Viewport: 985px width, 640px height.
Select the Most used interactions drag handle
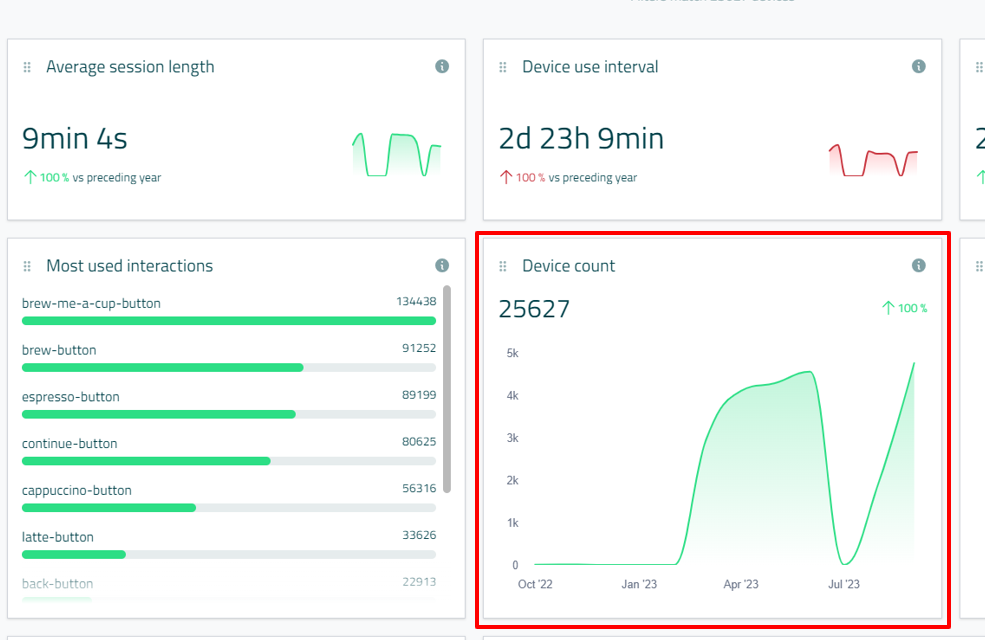click(27, 266)
